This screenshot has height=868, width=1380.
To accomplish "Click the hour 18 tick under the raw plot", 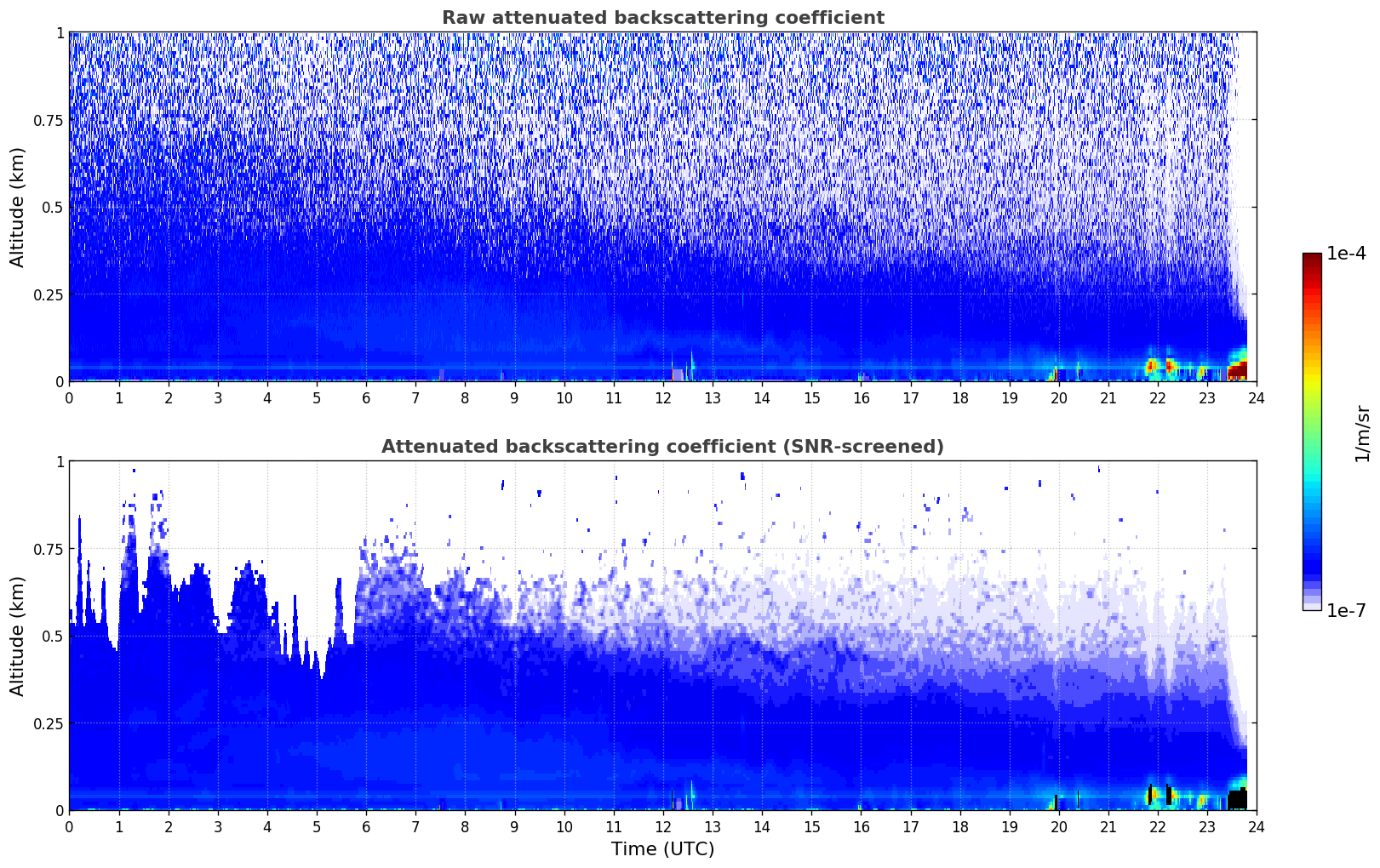I will click(x=959, y=397).
